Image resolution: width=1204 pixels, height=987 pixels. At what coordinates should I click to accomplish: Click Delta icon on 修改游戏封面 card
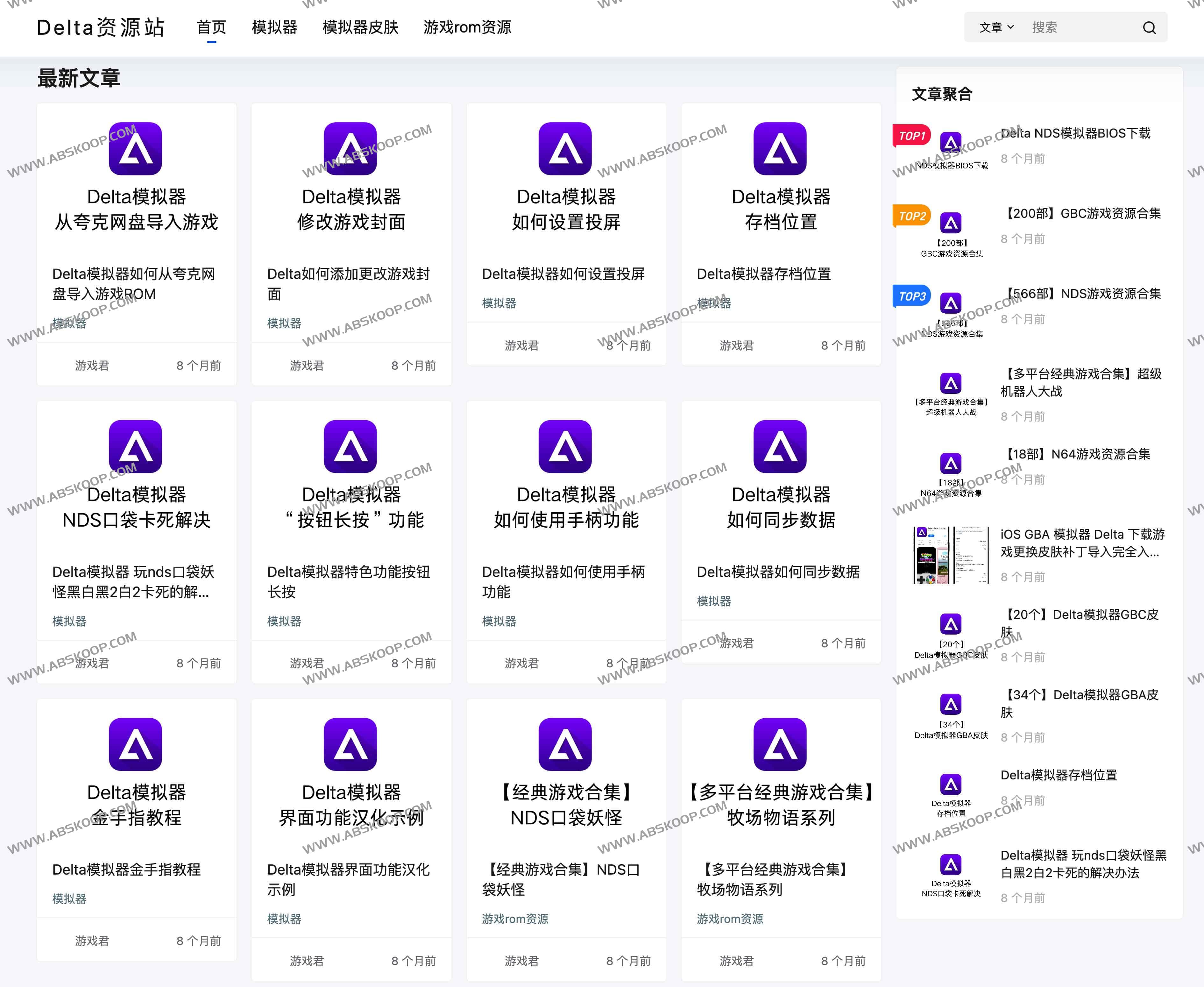coord(350,148)
